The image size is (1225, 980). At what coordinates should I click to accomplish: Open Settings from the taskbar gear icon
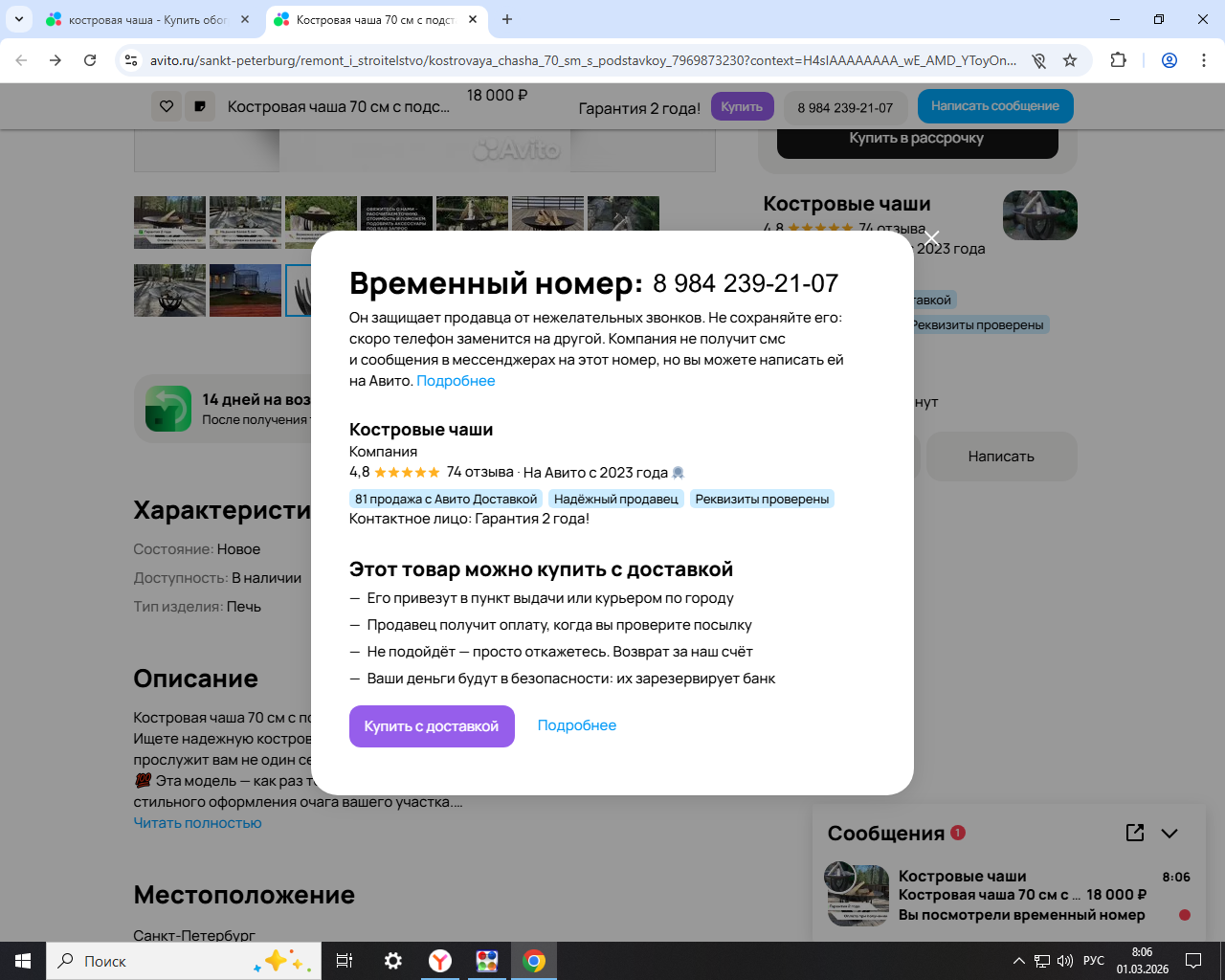click(393, 961)
